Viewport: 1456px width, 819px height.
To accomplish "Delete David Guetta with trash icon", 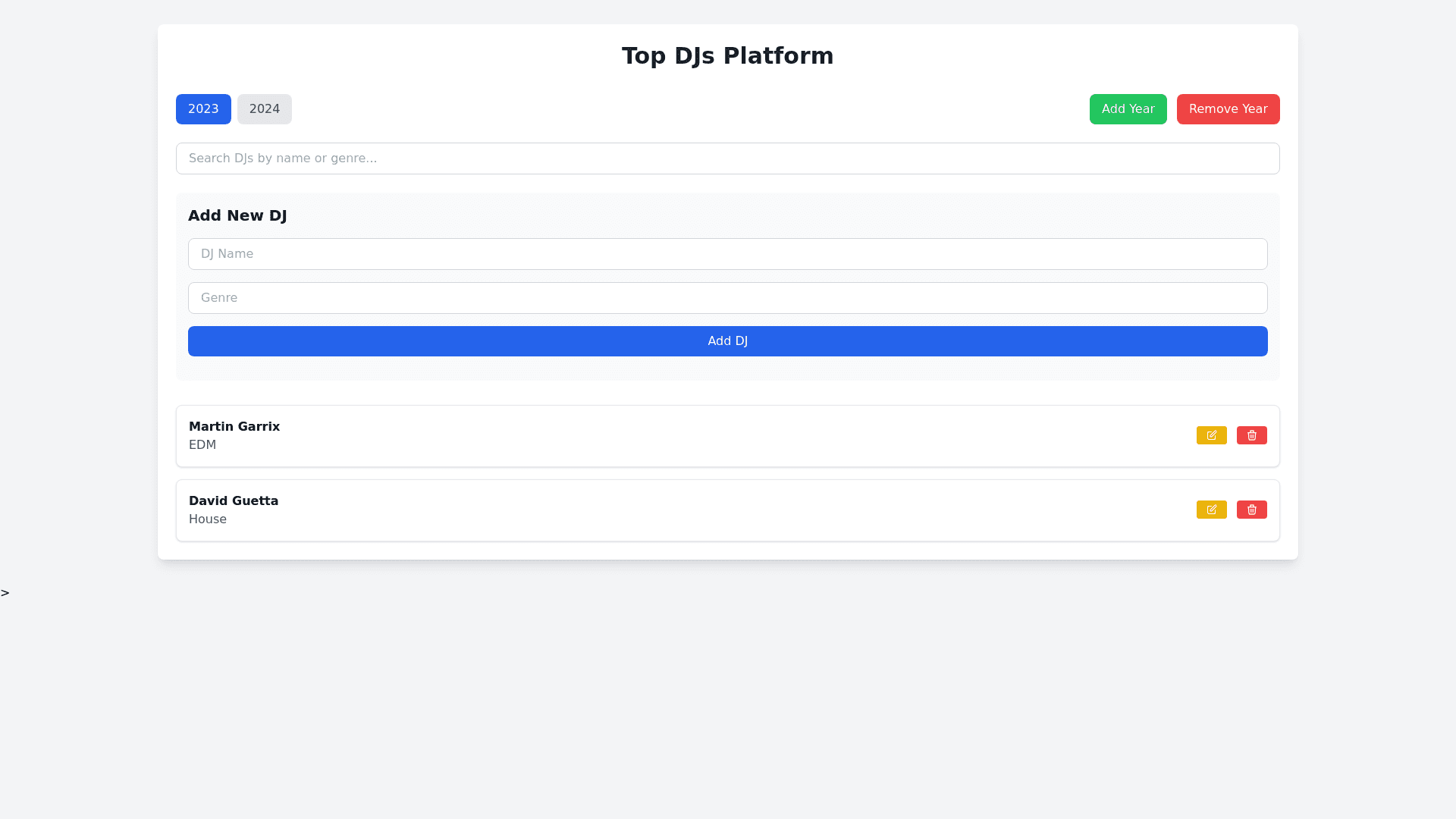I will click(1251, 510).
